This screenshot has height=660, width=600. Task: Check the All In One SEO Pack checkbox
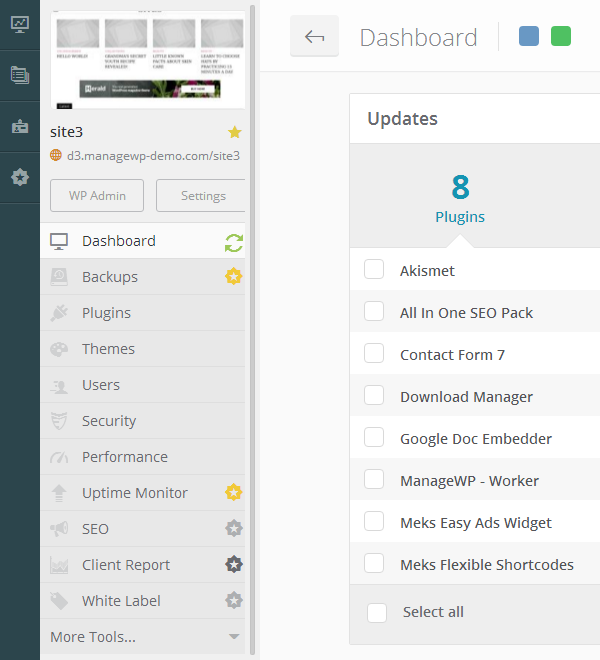pyautogui.click(x=374, y=311)
